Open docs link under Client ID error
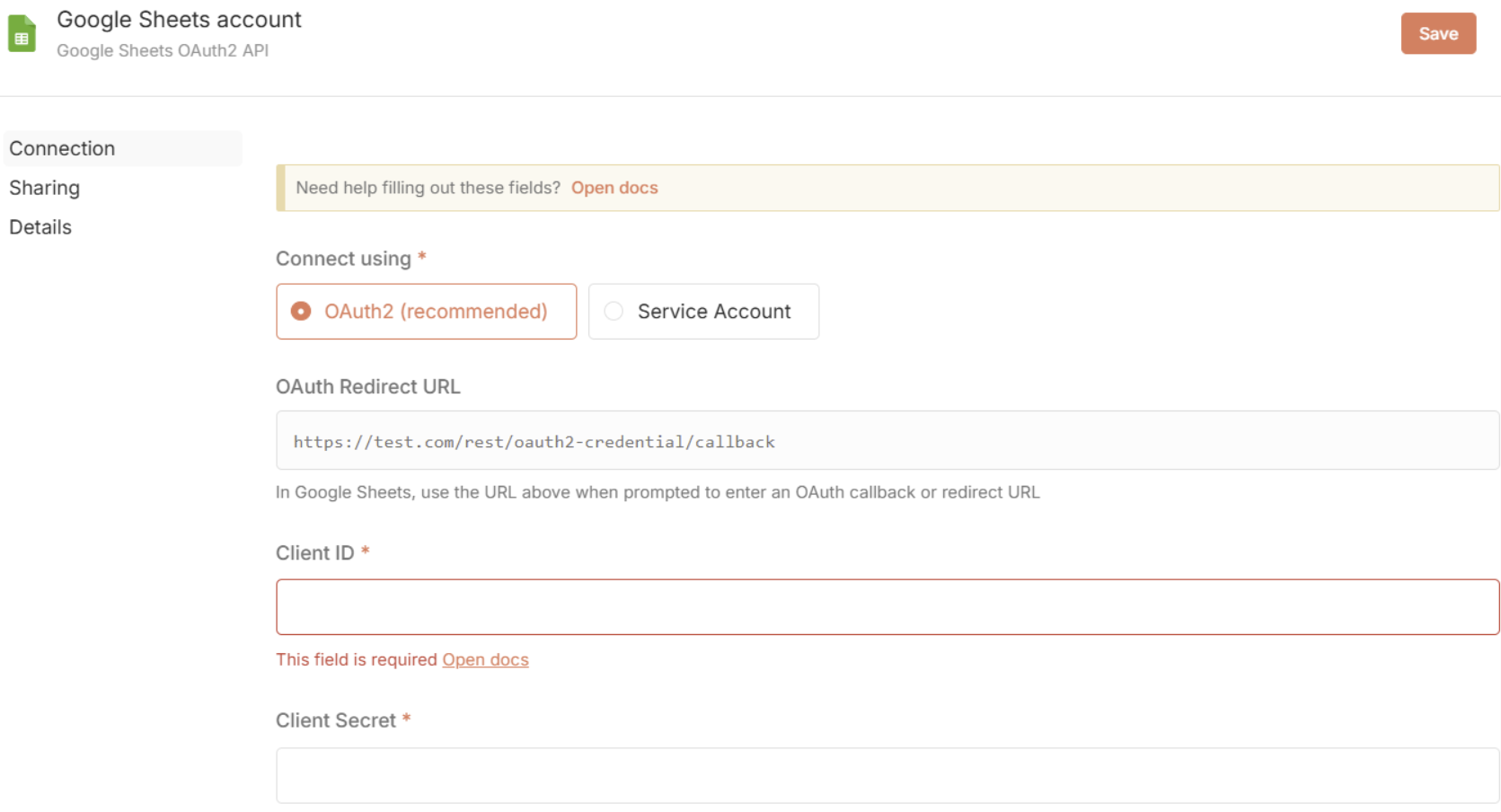The height and width of the screenshot is (812, 1501). click(485, 659)
